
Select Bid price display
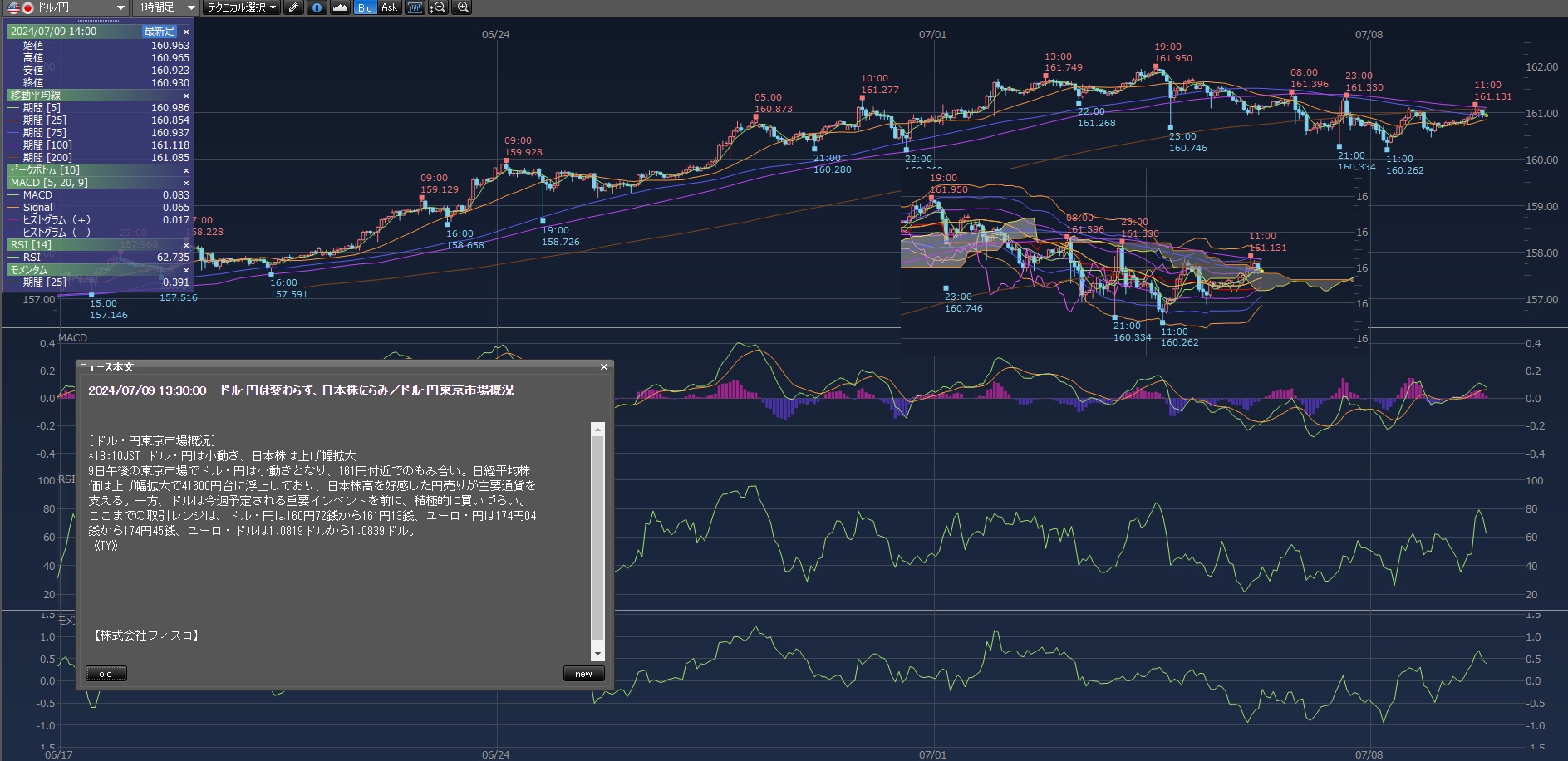365,7
